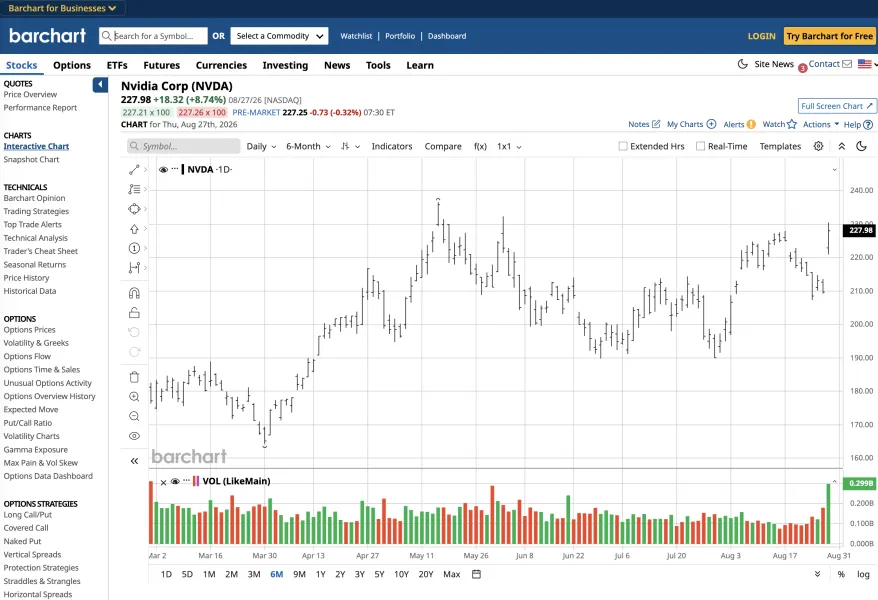Select the 3M time range tab
This screenshot has width=878, height=600.
pos(254,574)
